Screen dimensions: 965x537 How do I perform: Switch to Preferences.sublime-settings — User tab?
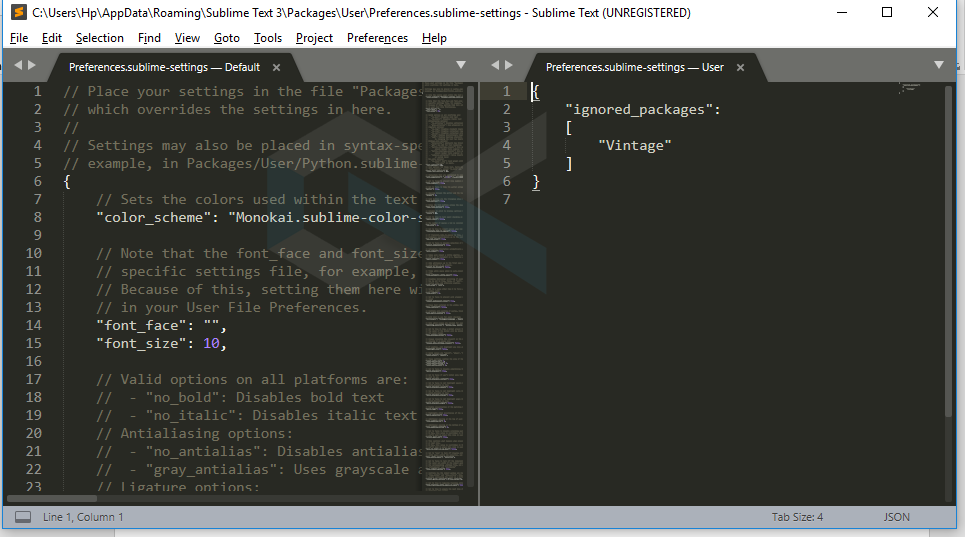tap(634, 67)
